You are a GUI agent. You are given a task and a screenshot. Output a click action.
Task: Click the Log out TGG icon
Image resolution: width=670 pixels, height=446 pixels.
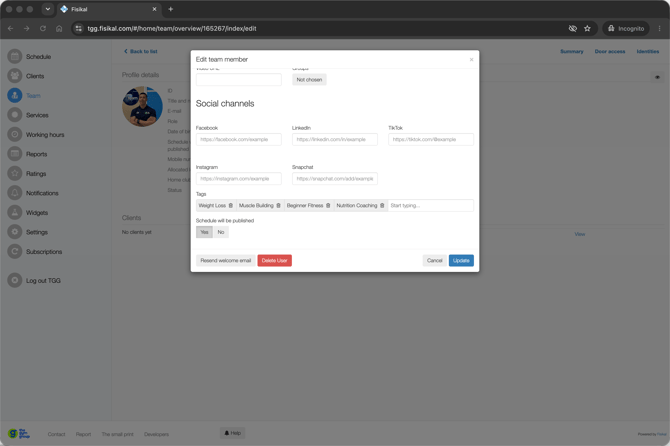15,280
